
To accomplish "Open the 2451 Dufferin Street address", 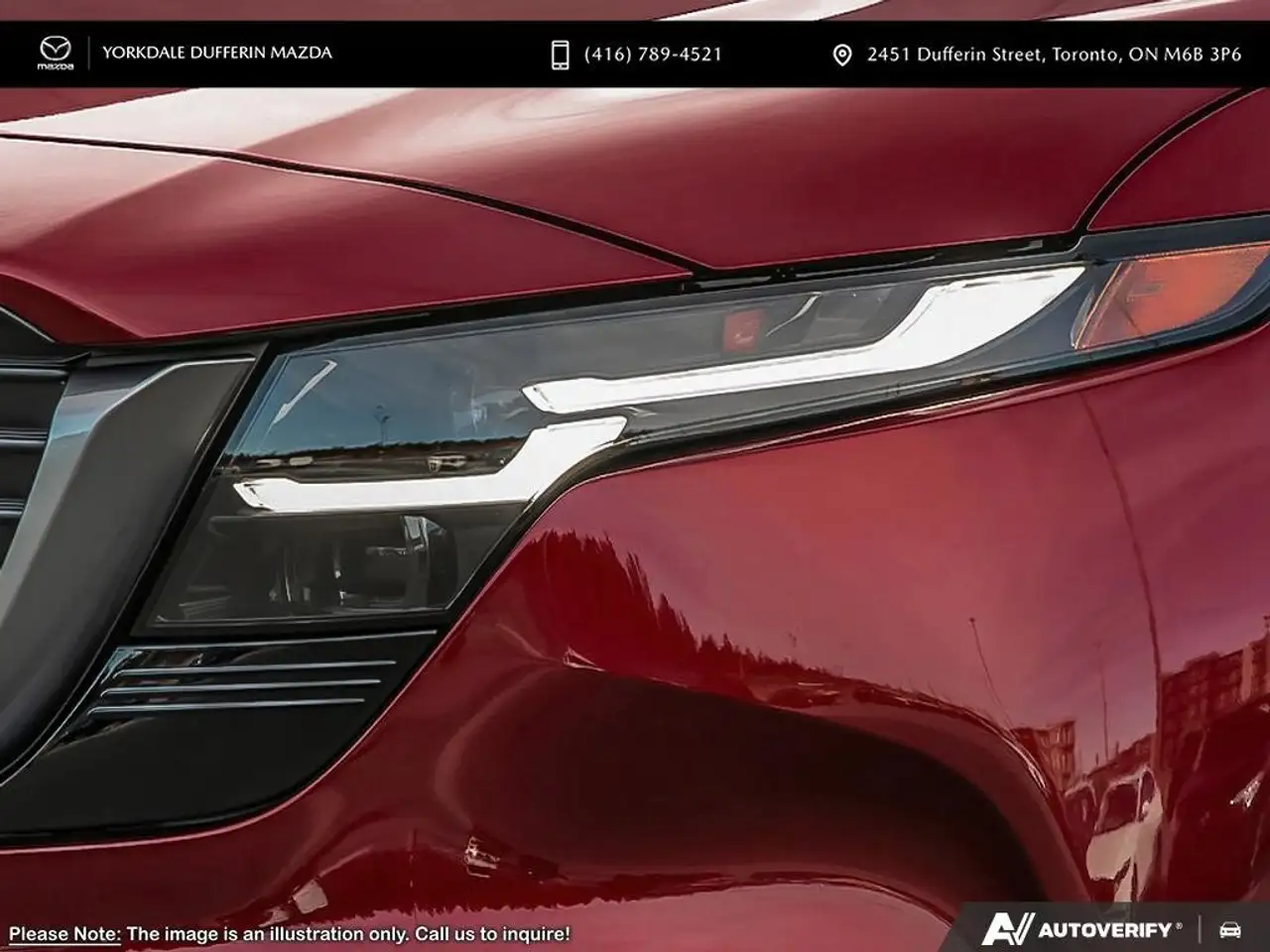I will click(x=952, y=55).
